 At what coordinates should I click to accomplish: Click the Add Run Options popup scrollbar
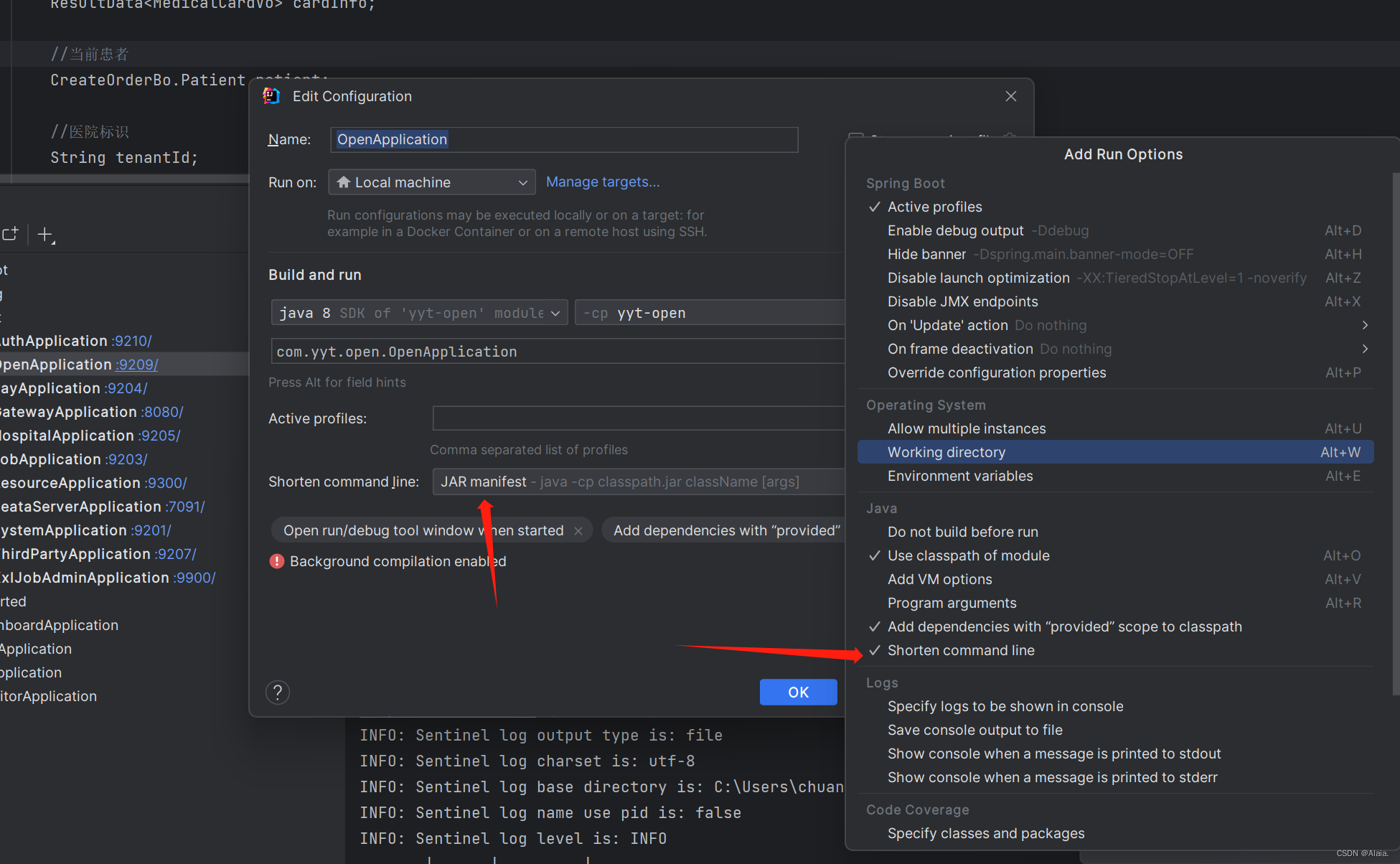click(1395, 434)
